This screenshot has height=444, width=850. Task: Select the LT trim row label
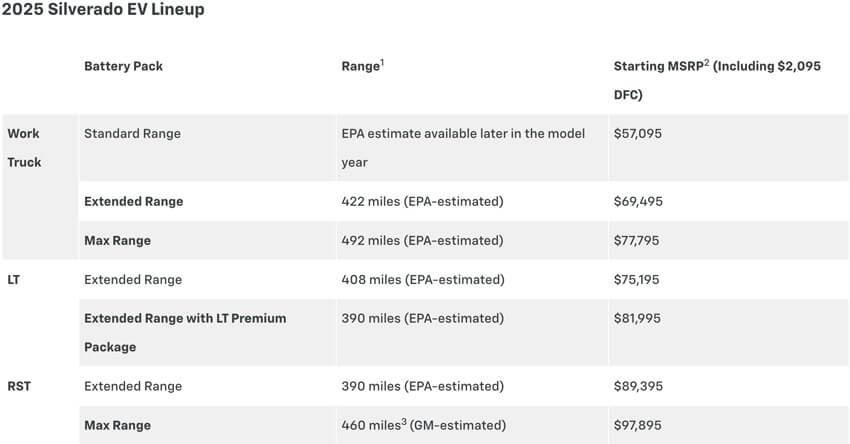click(x=14, y=279)
